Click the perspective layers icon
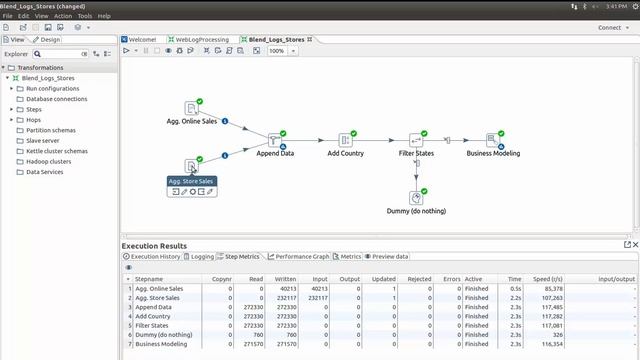This screenshot has height=360, width=640. coord(78,27)
